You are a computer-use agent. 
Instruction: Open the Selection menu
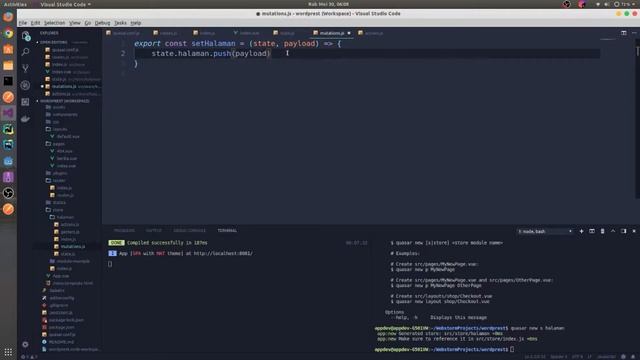54,23
